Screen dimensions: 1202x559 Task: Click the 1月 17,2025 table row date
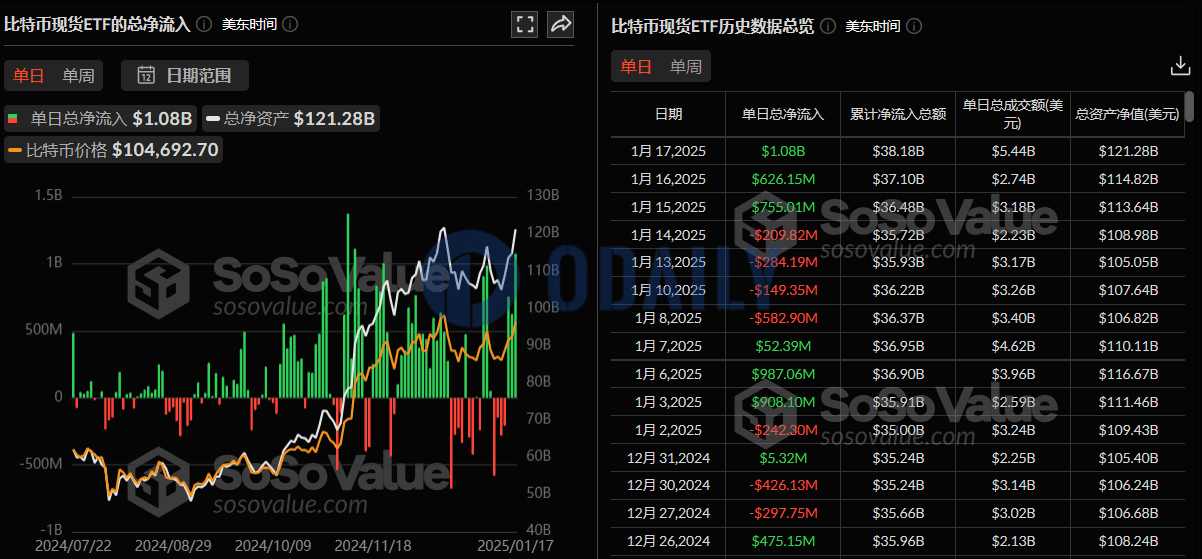[x=669, y=151]
